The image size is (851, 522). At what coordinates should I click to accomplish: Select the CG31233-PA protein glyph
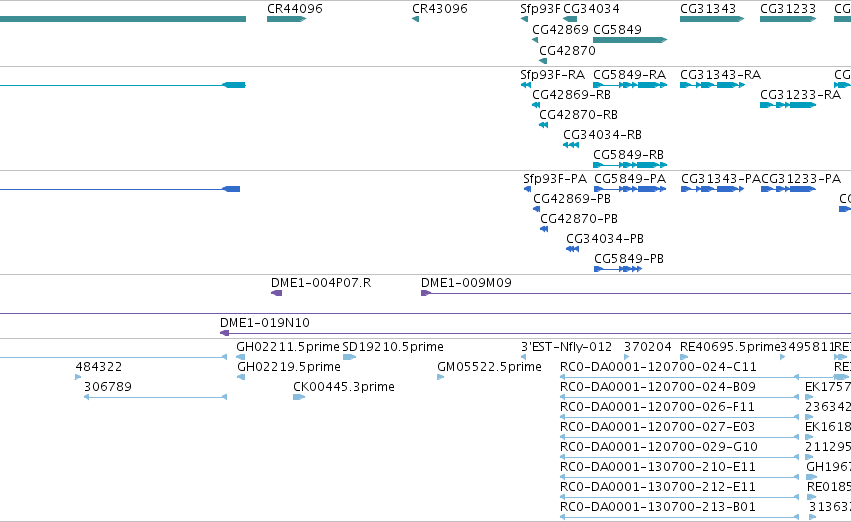[789, 189]
